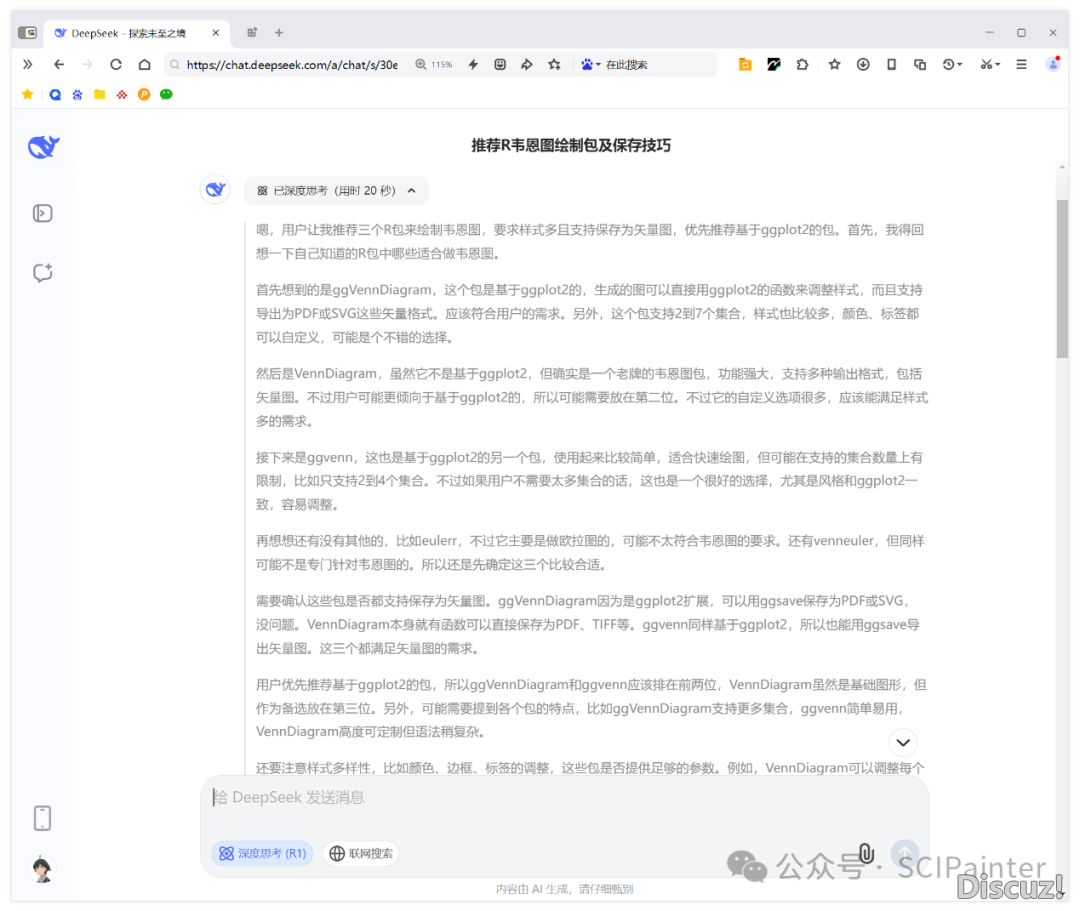Open a new tab with the plus button
The image size is (1080, 911).
[x=279, y=32]
